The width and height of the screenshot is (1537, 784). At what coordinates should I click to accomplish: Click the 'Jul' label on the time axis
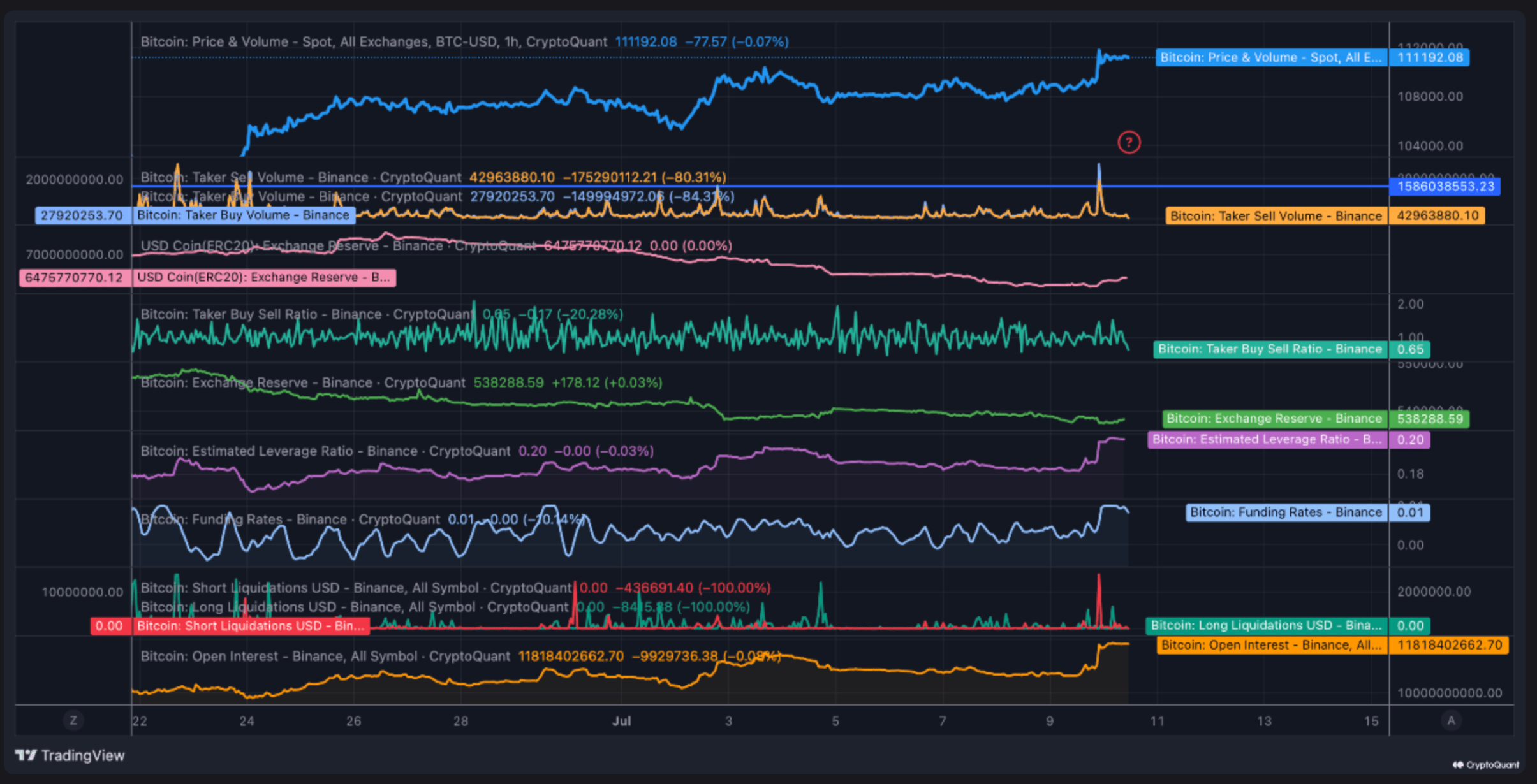pos(622,721)
